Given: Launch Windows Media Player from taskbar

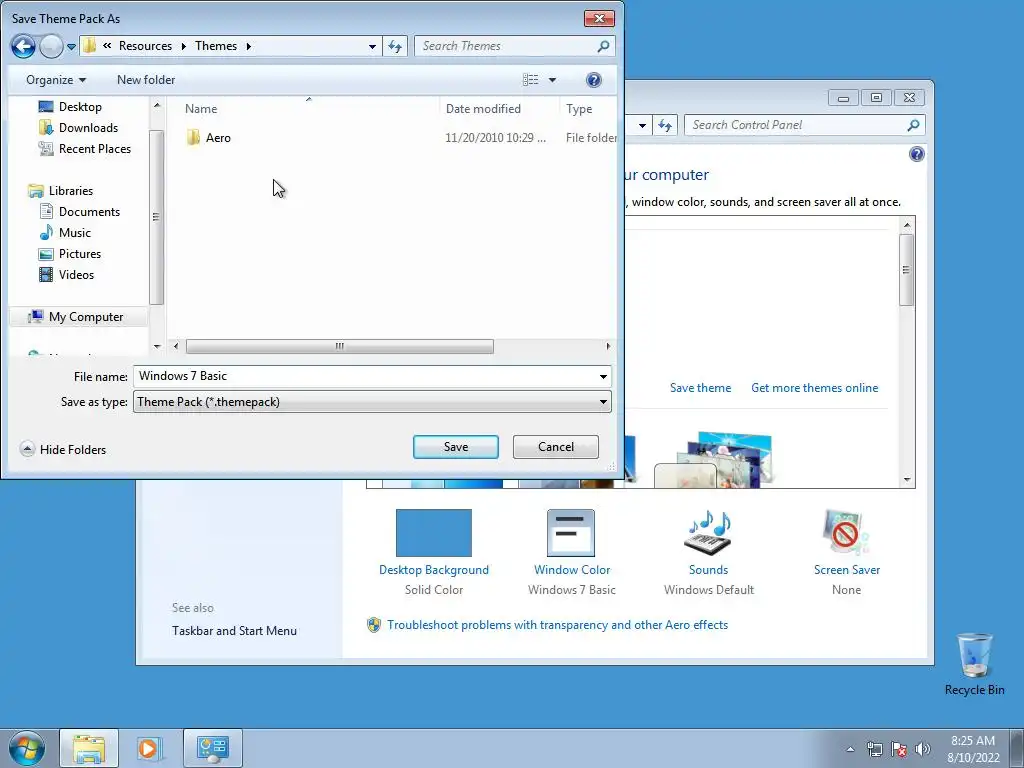Looking at the screenshot, I should [x=150, y=748].
